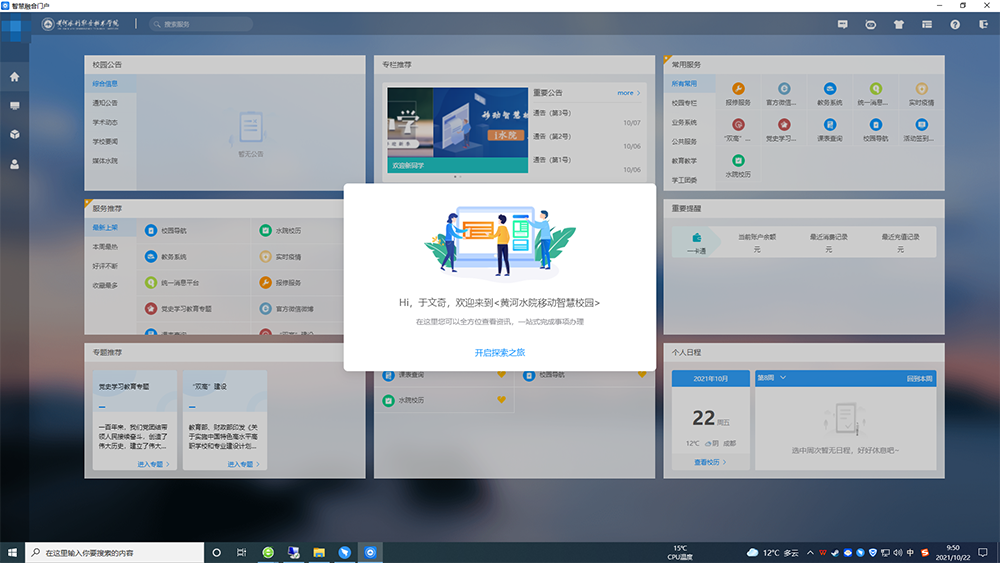Image resolution: width=1000 pixels, height=563 pixels.
Task: Click the Home icon in left sidebar
Action: tap(14, 77)
